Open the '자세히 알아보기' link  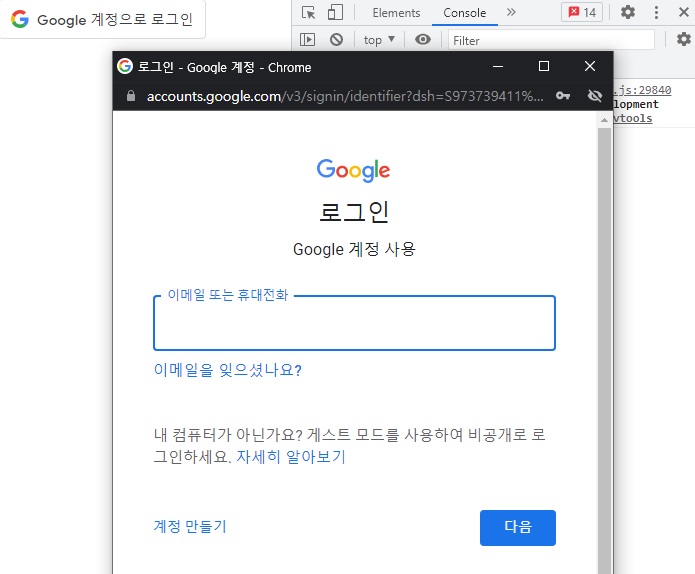click(291, 456)
